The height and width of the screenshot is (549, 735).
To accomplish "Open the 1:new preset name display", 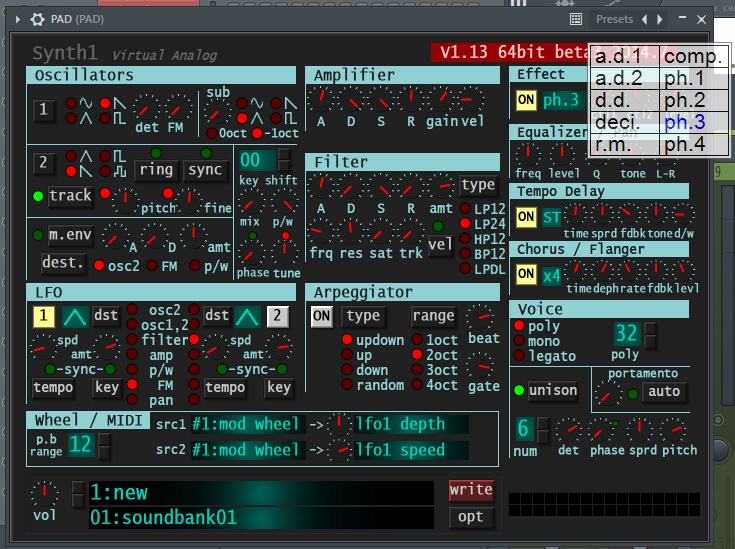I will coord(261,493).
